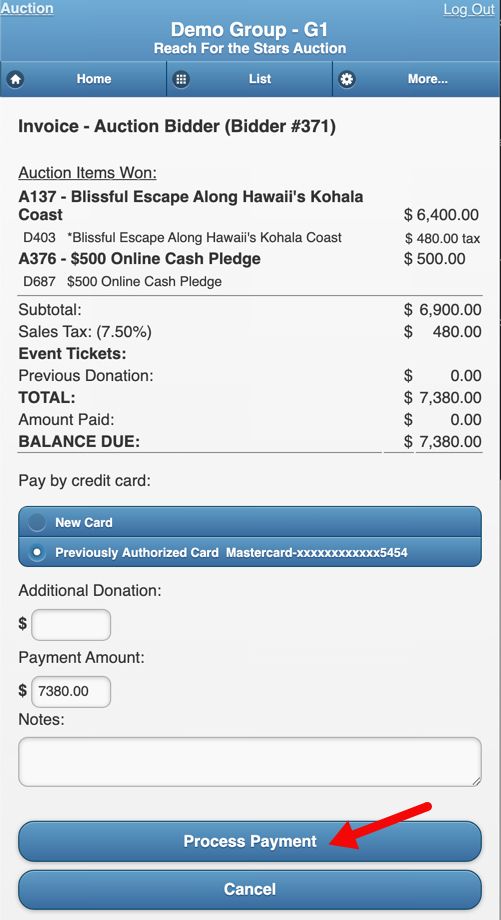This screenshot has width=501, height=920.
Task: Focus the Payment Amount field showing 7380.00
Action: point(71,691)
